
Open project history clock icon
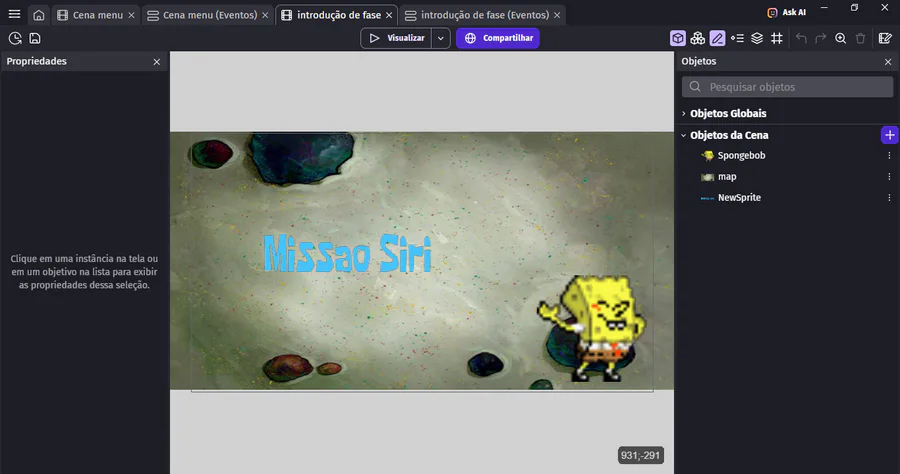tap(15, 38)
